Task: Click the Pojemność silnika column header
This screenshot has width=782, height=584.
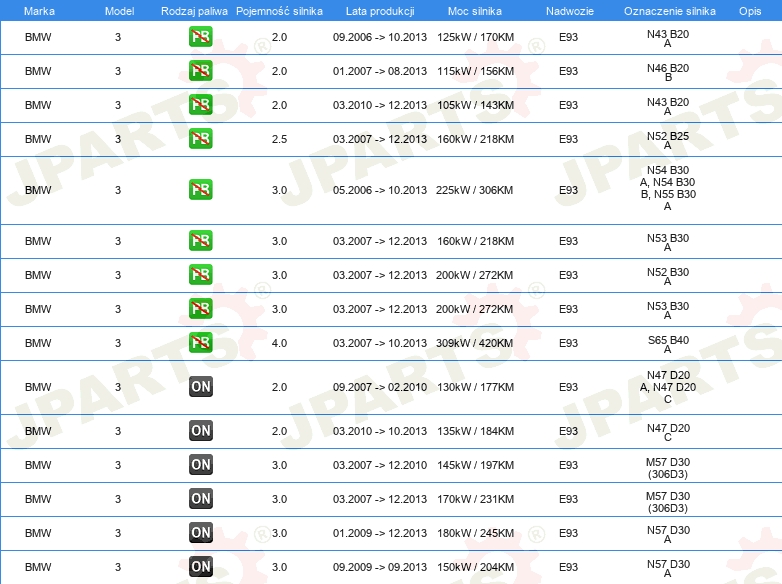Action: pyautogui.click(x=279, y=11)
